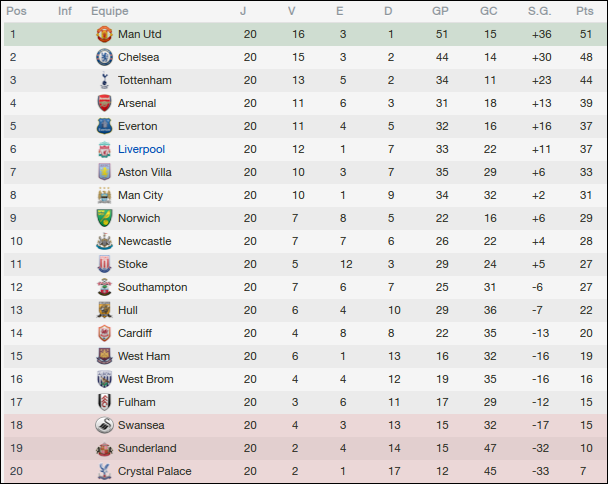Click the Inf column header
The image size is (608, 484).
pyautogui.click(x=65, y=11)
